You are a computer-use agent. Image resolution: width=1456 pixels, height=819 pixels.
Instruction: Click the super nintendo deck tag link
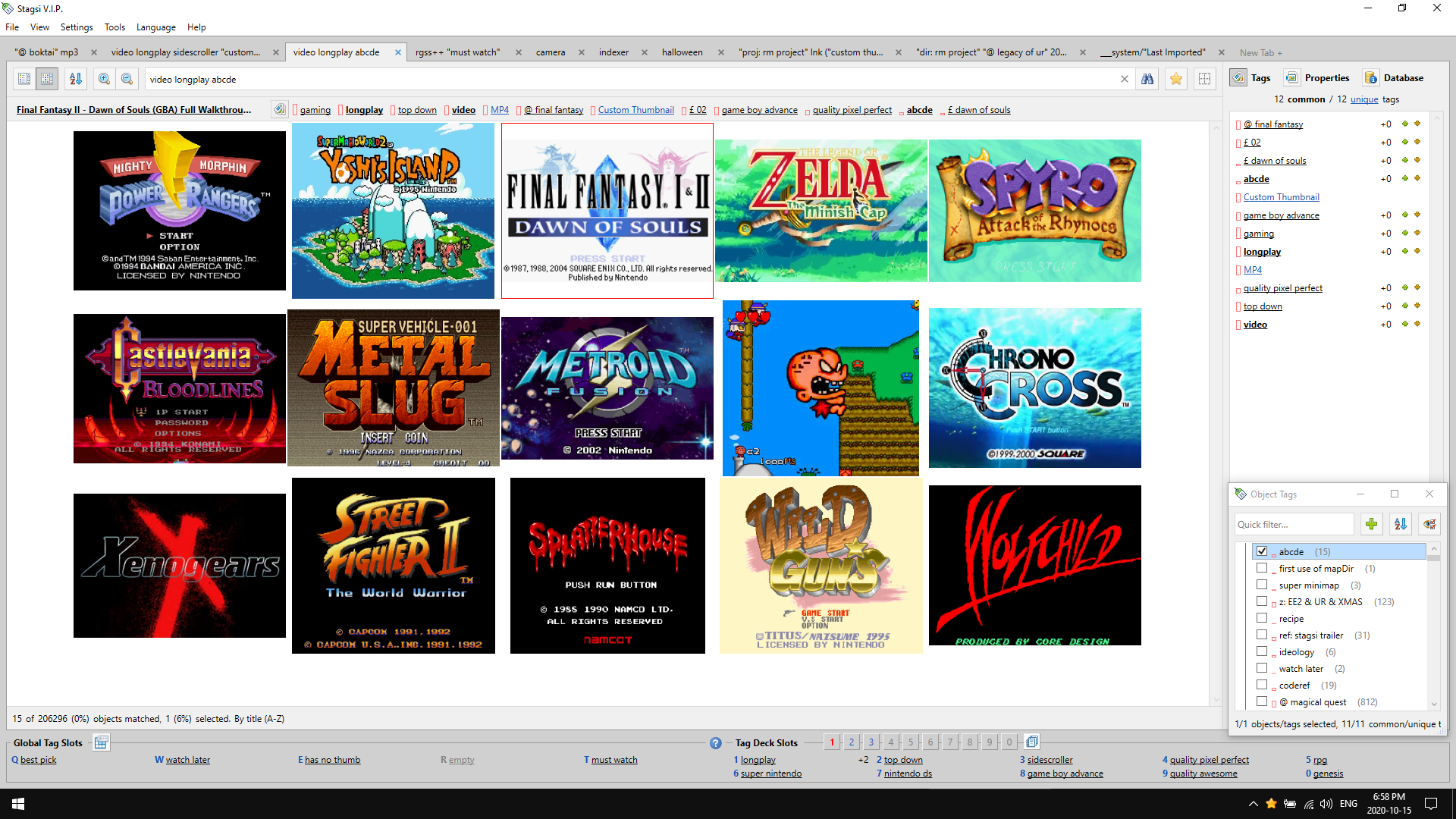coord(771,773)
